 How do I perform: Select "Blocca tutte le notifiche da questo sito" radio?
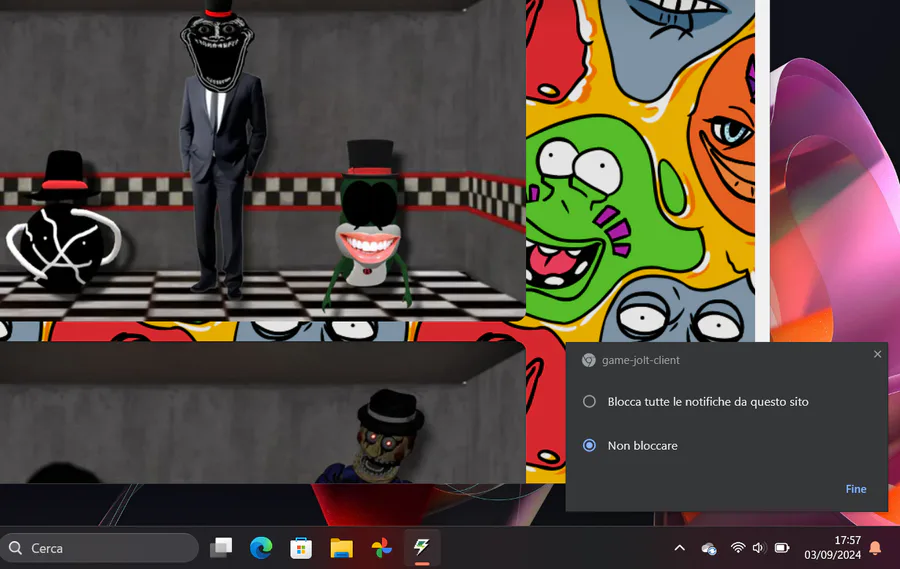click(589, 401)
